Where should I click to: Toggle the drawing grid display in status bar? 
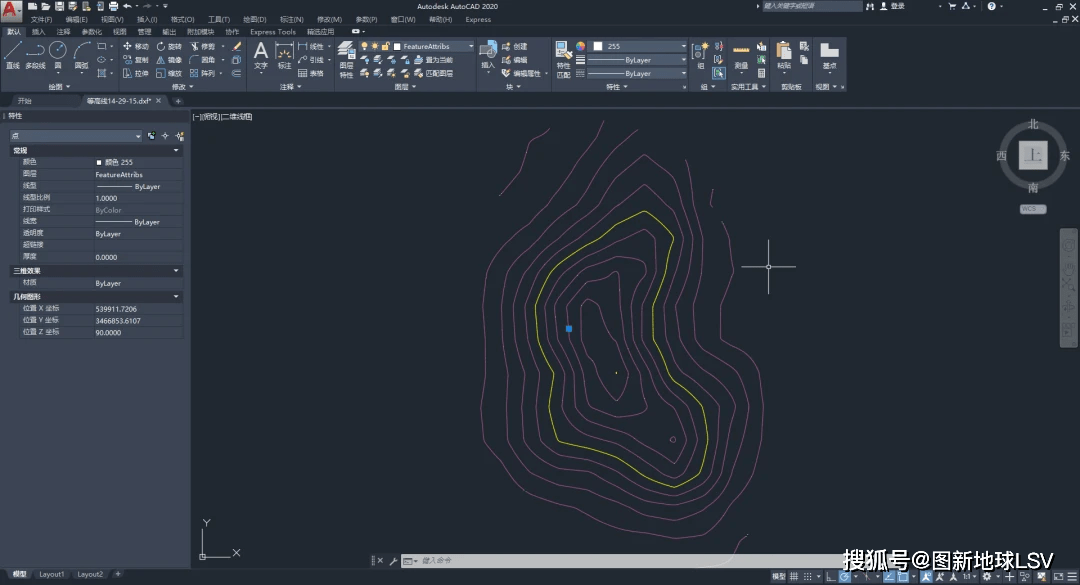(794, 576)
